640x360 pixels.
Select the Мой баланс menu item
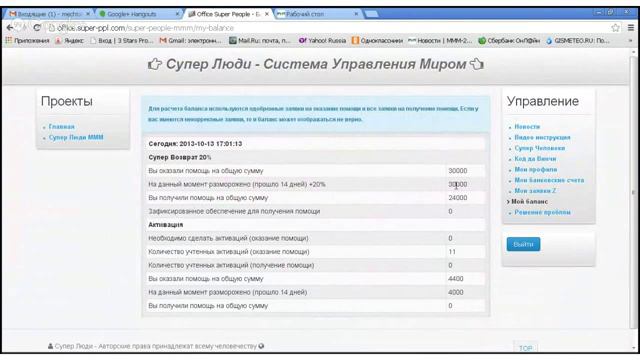(529, 201)
